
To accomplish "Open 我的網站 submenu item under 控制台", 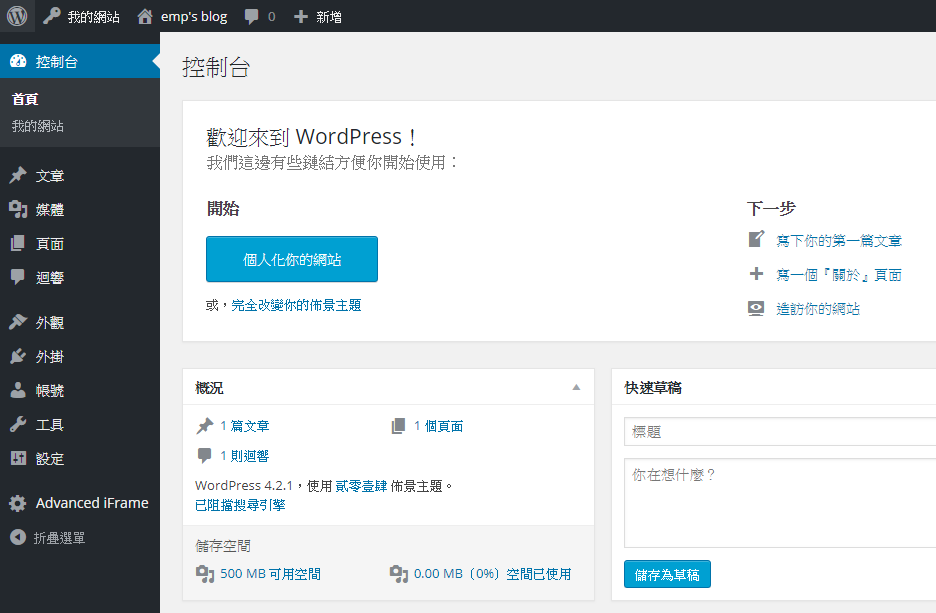I will 38,126.
